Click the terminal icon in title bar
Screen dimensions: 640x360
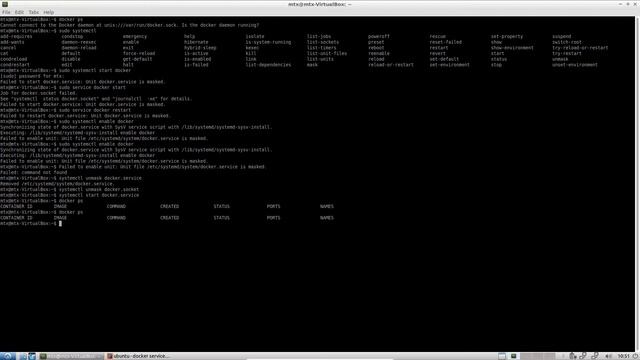tap(4, 4)
